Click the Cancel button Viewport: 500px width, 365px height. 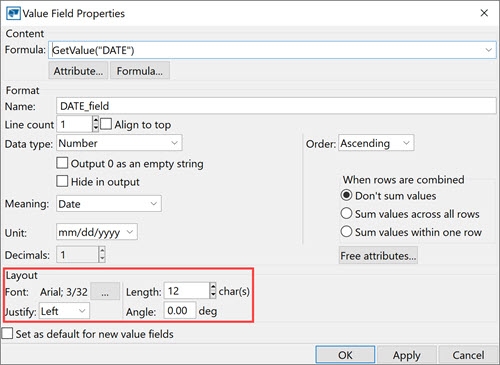click(x=468, y=355)
